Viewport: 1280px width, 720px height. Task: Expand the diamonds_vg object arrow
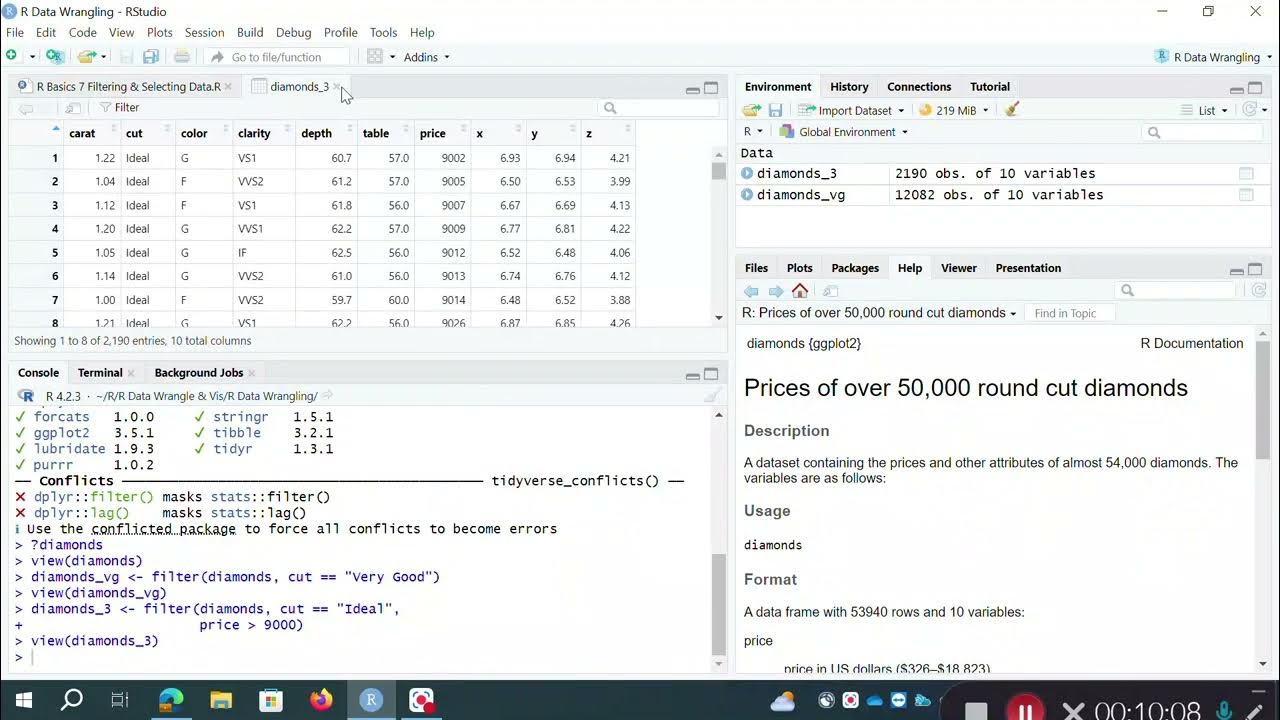click(x=747, y=195)
